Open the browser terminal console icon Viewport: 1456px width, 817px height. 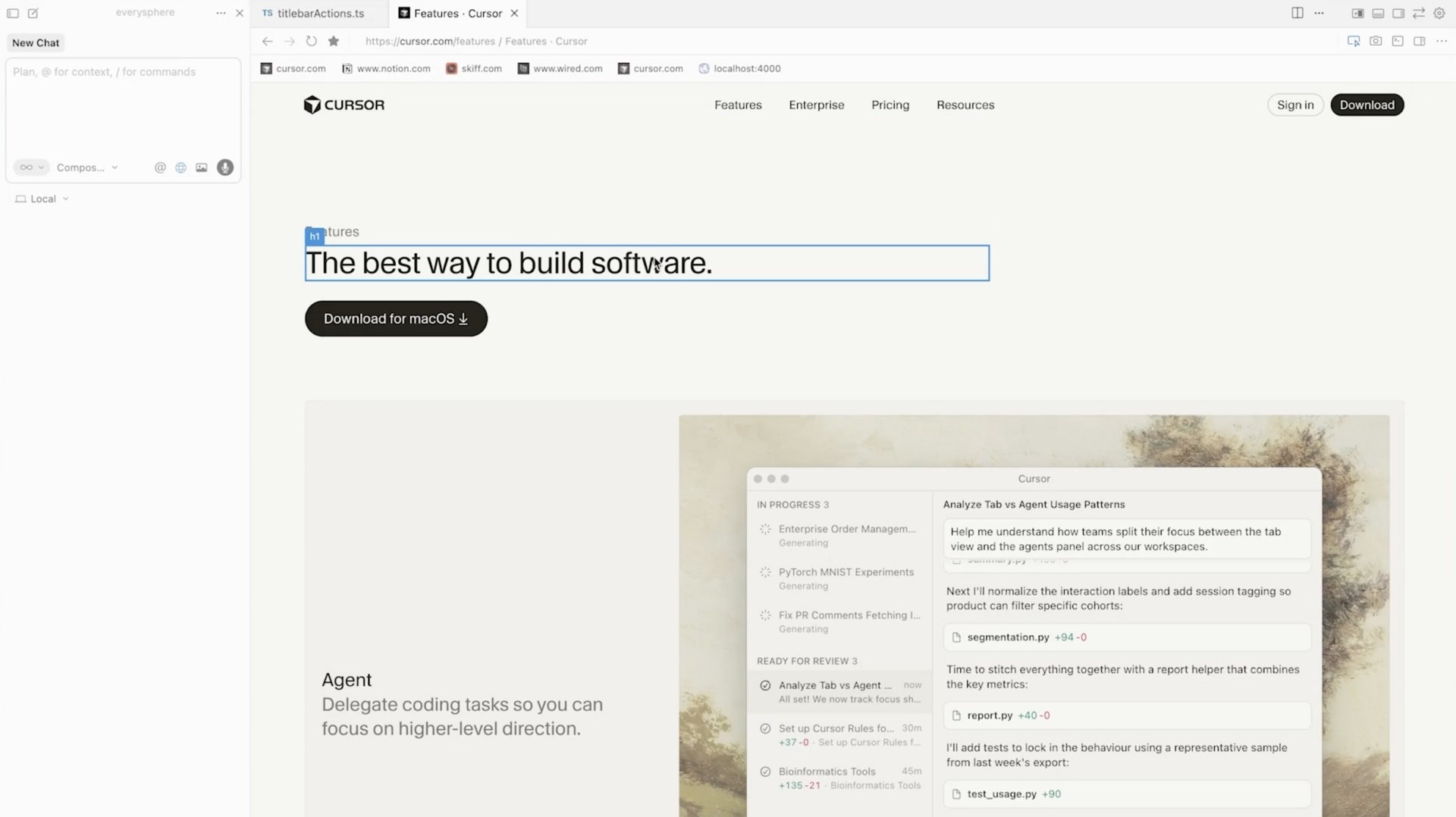pyautogui.click(x=1398, y=41)
